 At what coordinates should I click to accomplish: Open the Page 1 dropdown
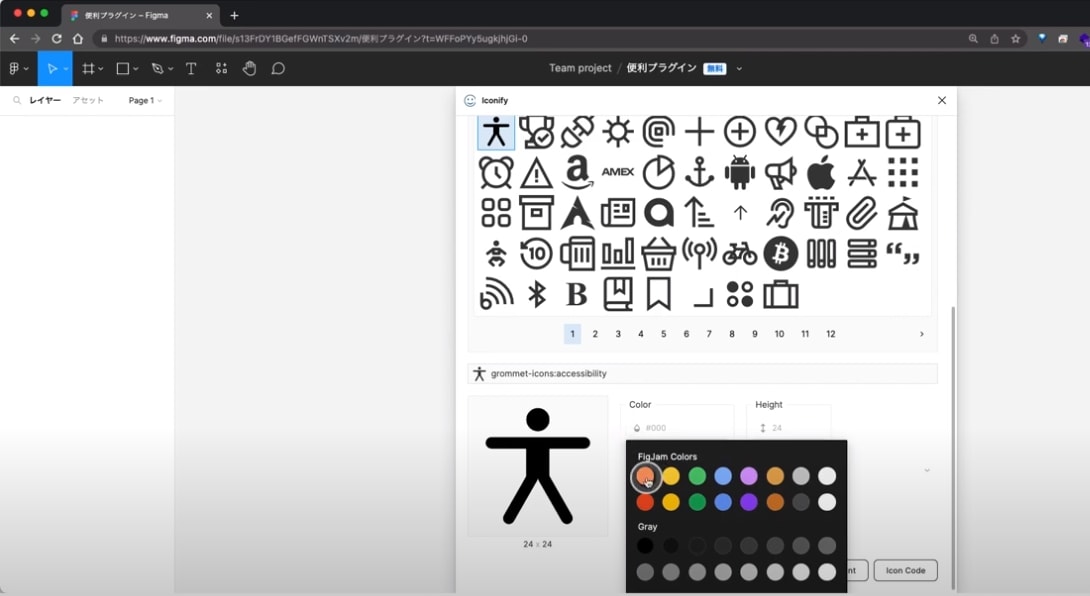145,100
